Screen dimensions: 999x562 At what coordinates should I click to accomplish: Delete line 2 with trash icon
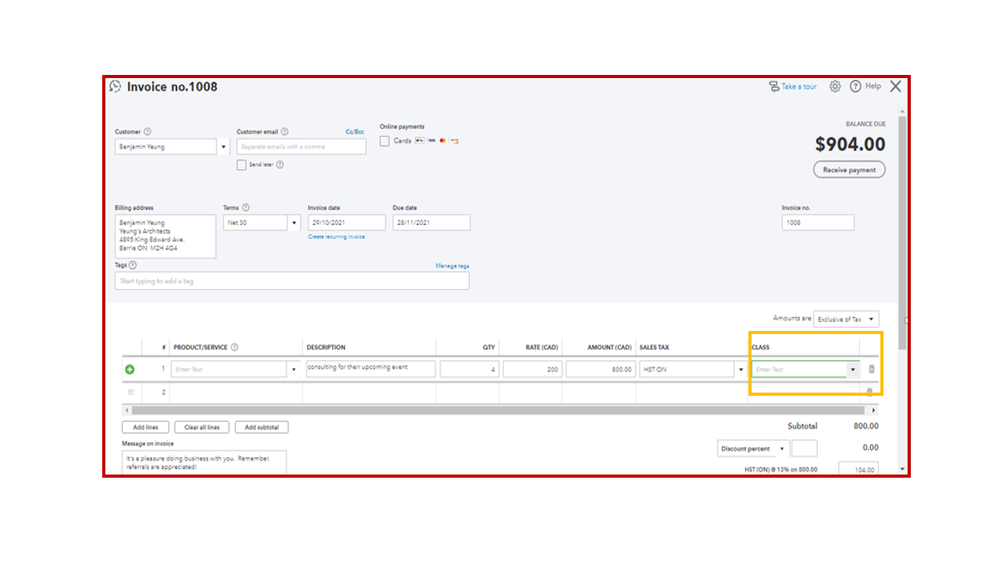(870, 392)
